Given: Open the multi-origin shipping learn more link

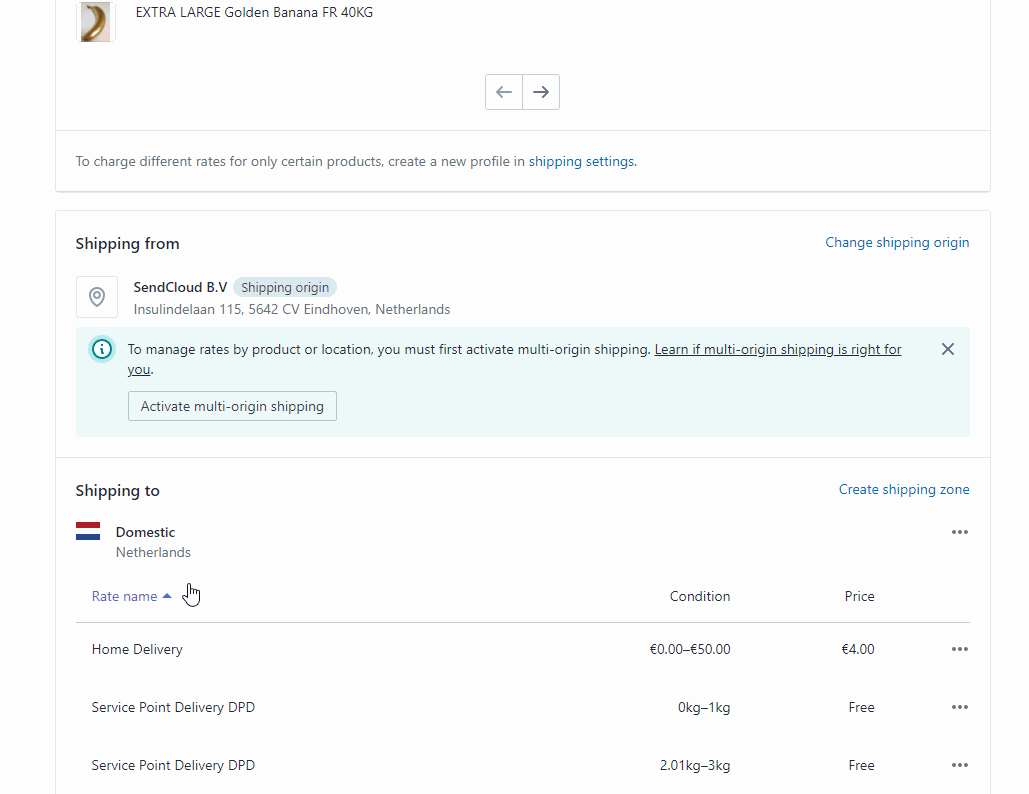Looking at the screenshot, I should [778, 349].
